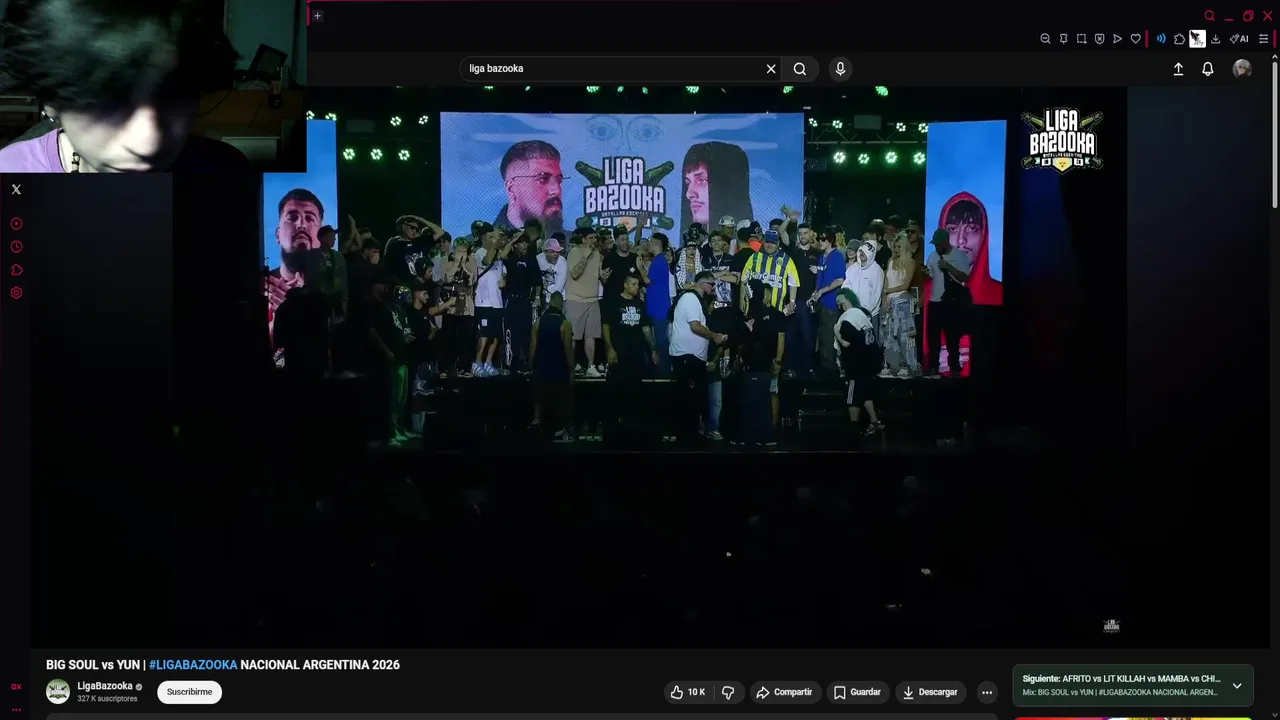This screenshot has height=720, width=1280.
Task: Click the white bird extension icon
Action: (x=1197, y=39)
